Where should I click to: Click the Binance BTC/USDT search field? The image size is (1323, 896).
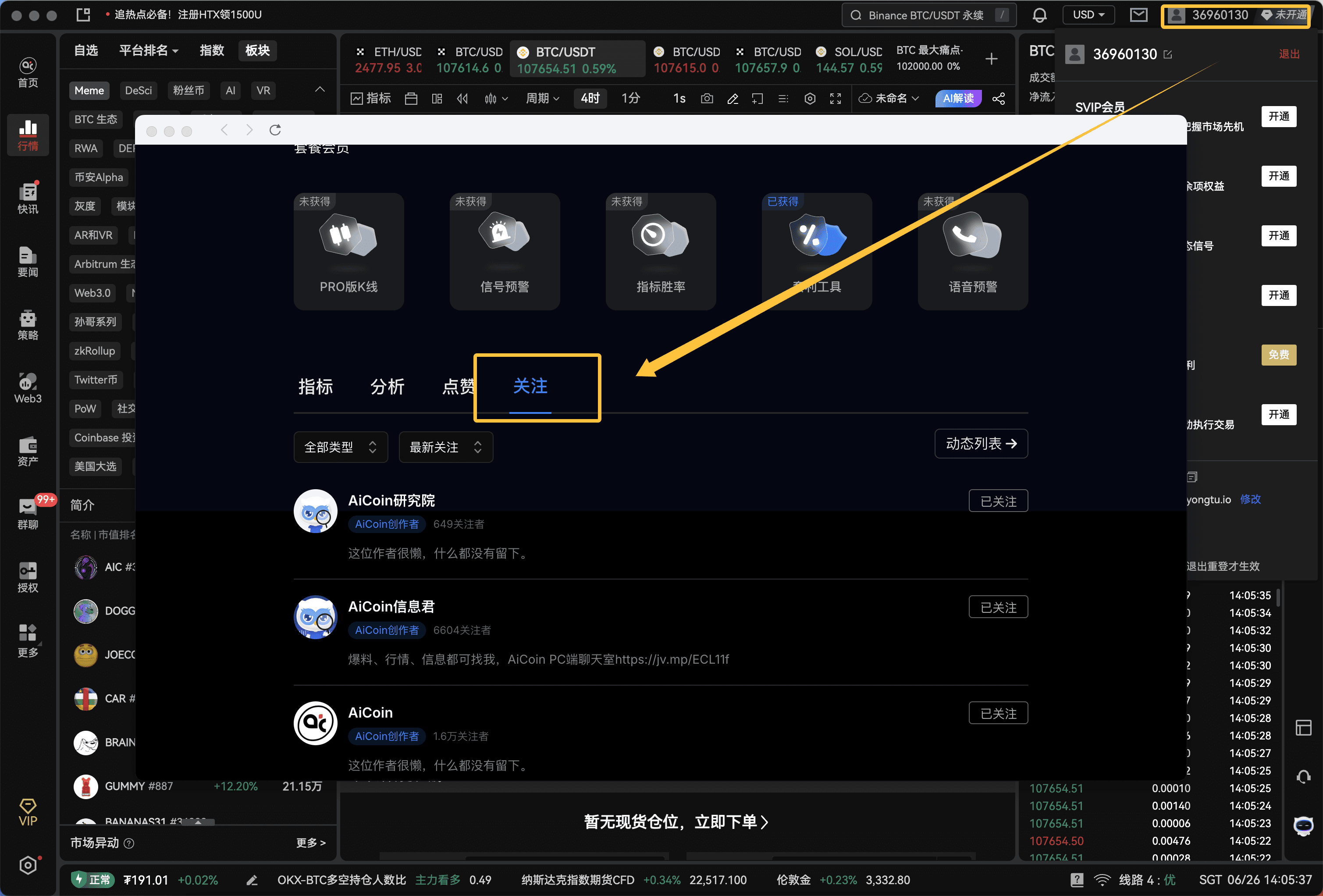(928, 15)
